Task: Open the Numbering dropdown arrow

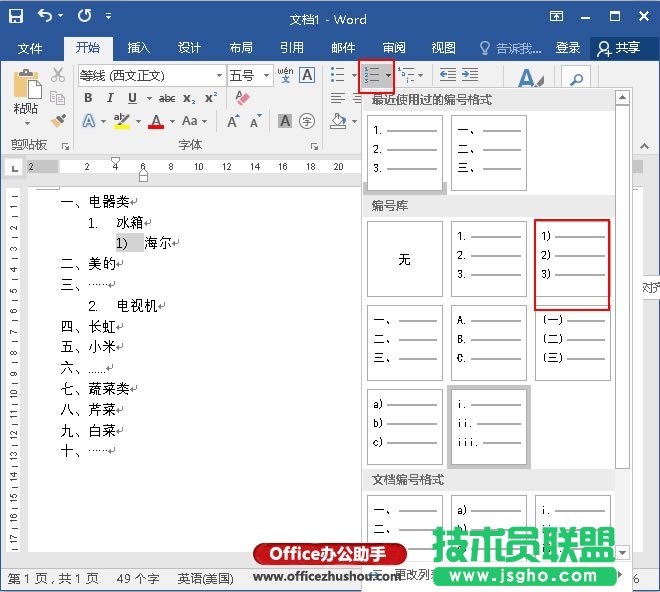Action: (x=388, y=76)
